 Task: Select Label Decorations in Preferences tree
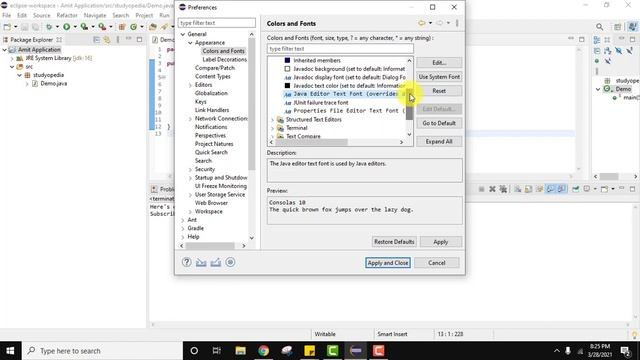click(x=224, y=60)
